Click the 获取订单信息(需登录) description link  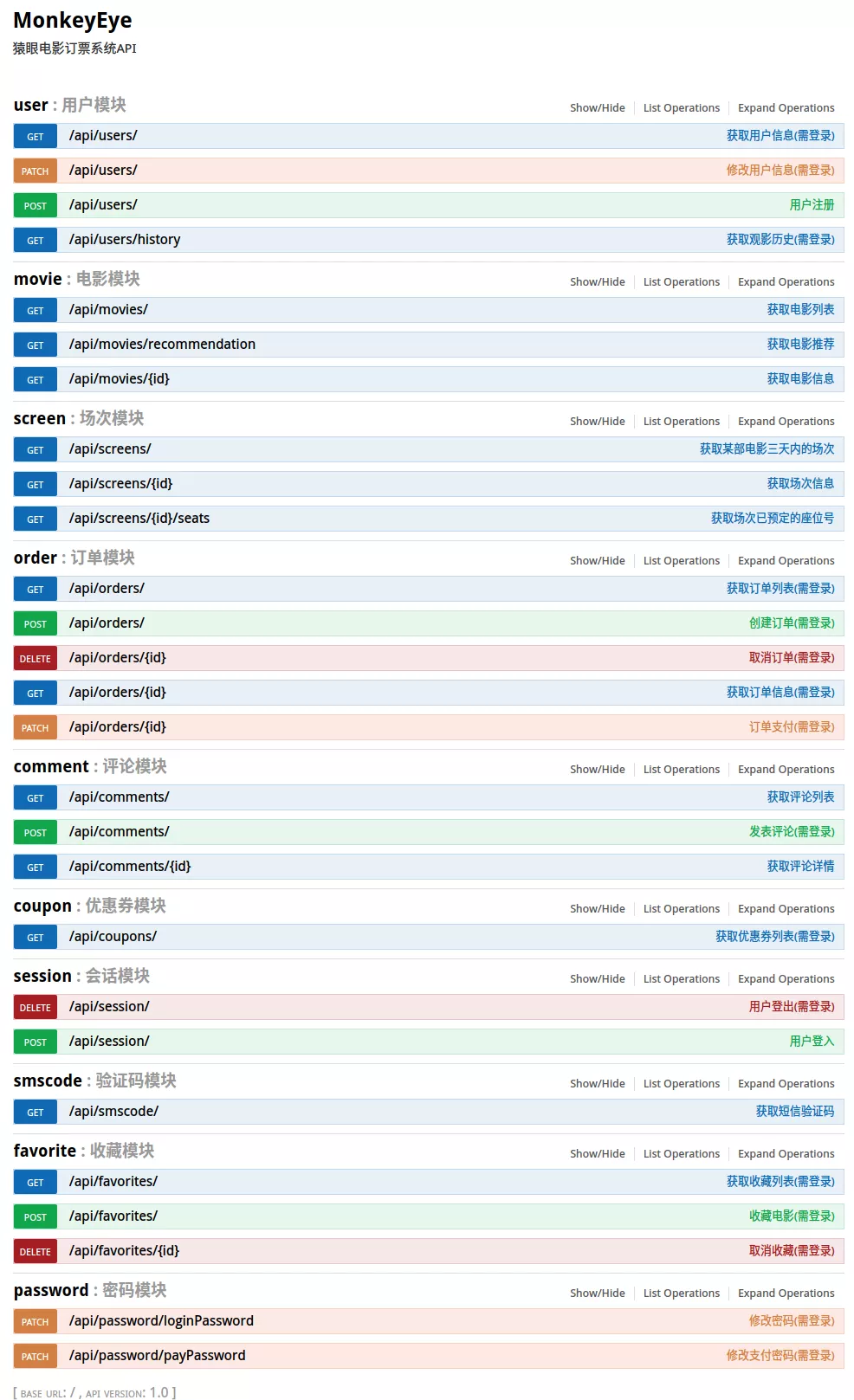coord(780,693)
